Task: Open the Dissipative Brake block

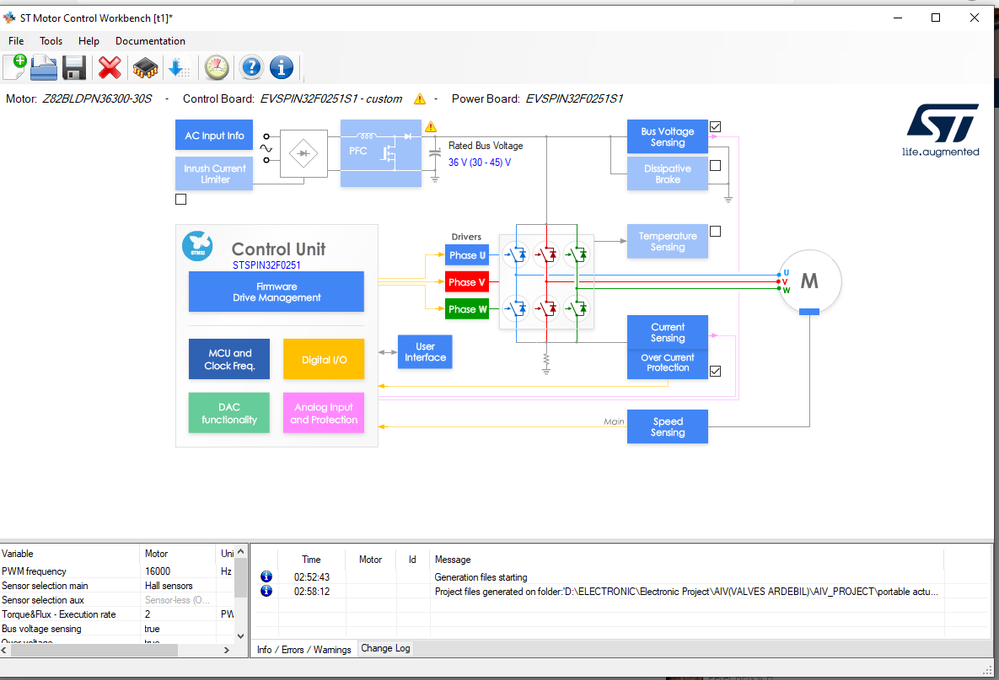Action: click(667, 173)
